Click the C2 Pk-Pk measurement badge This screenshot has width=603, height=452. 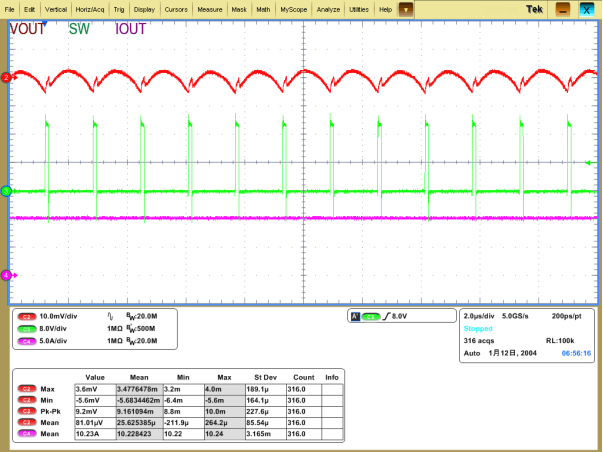27,410
